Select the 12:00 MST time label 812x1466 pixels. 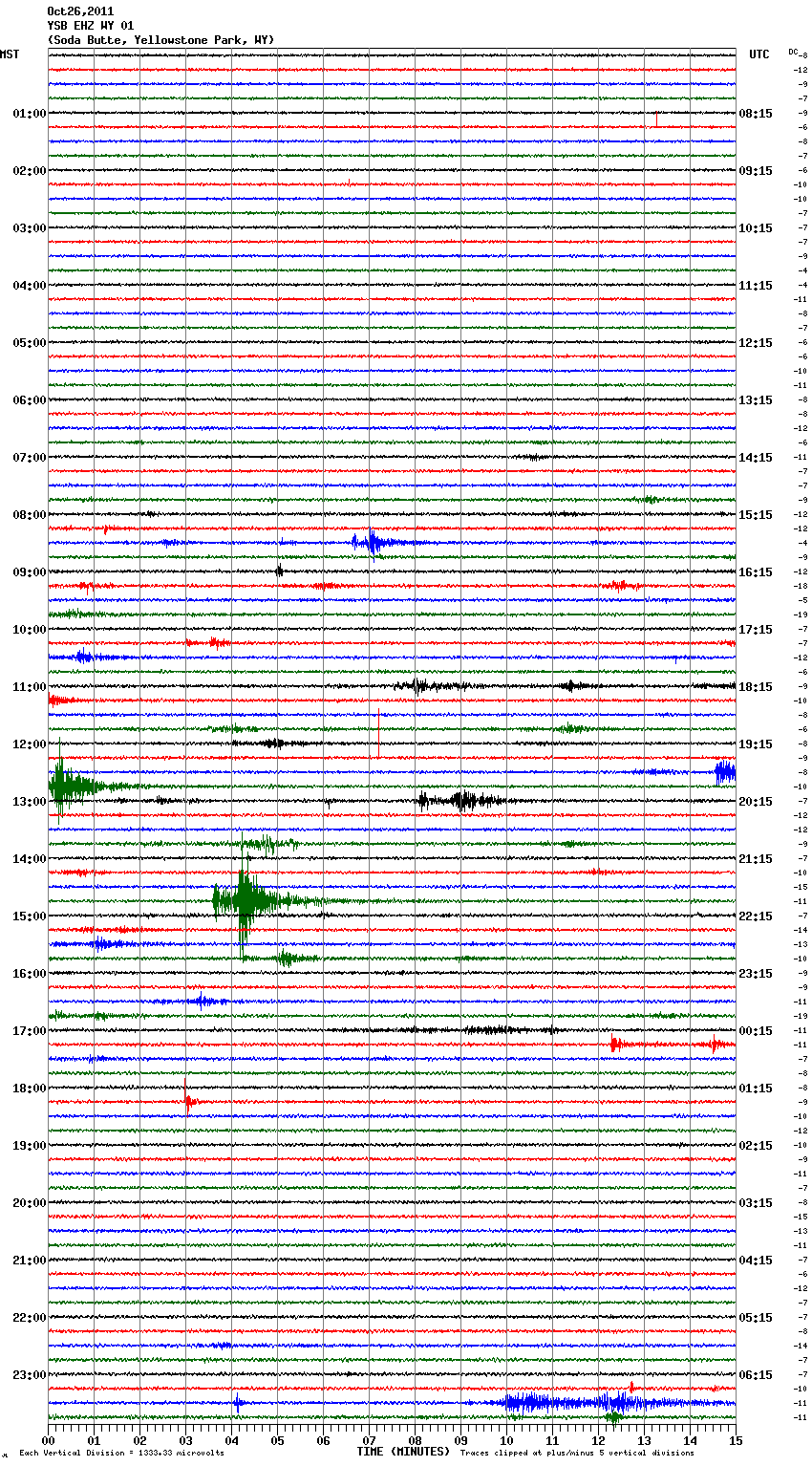[x=29, y=744]
